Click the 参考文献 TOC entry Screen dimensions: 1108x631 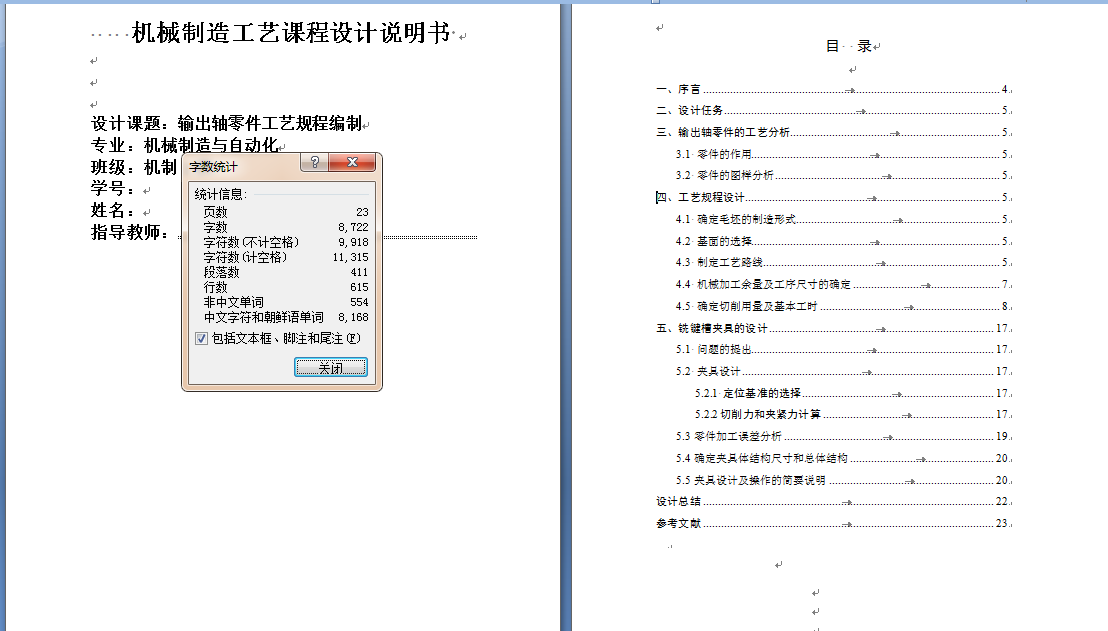[x=677, y=521]
